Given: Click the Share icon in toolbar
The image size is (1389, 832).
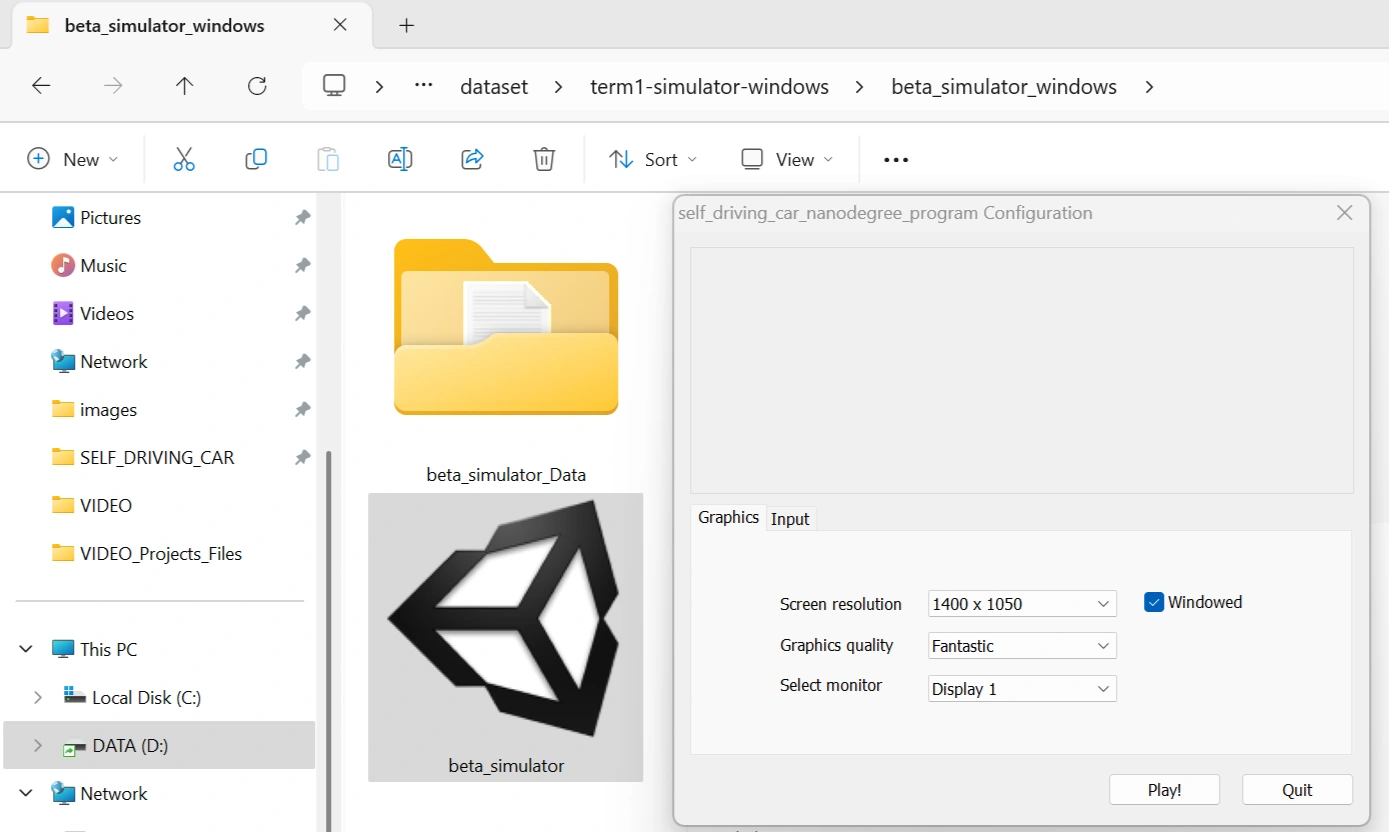Looking at the screenshot, I should (472, 159).
